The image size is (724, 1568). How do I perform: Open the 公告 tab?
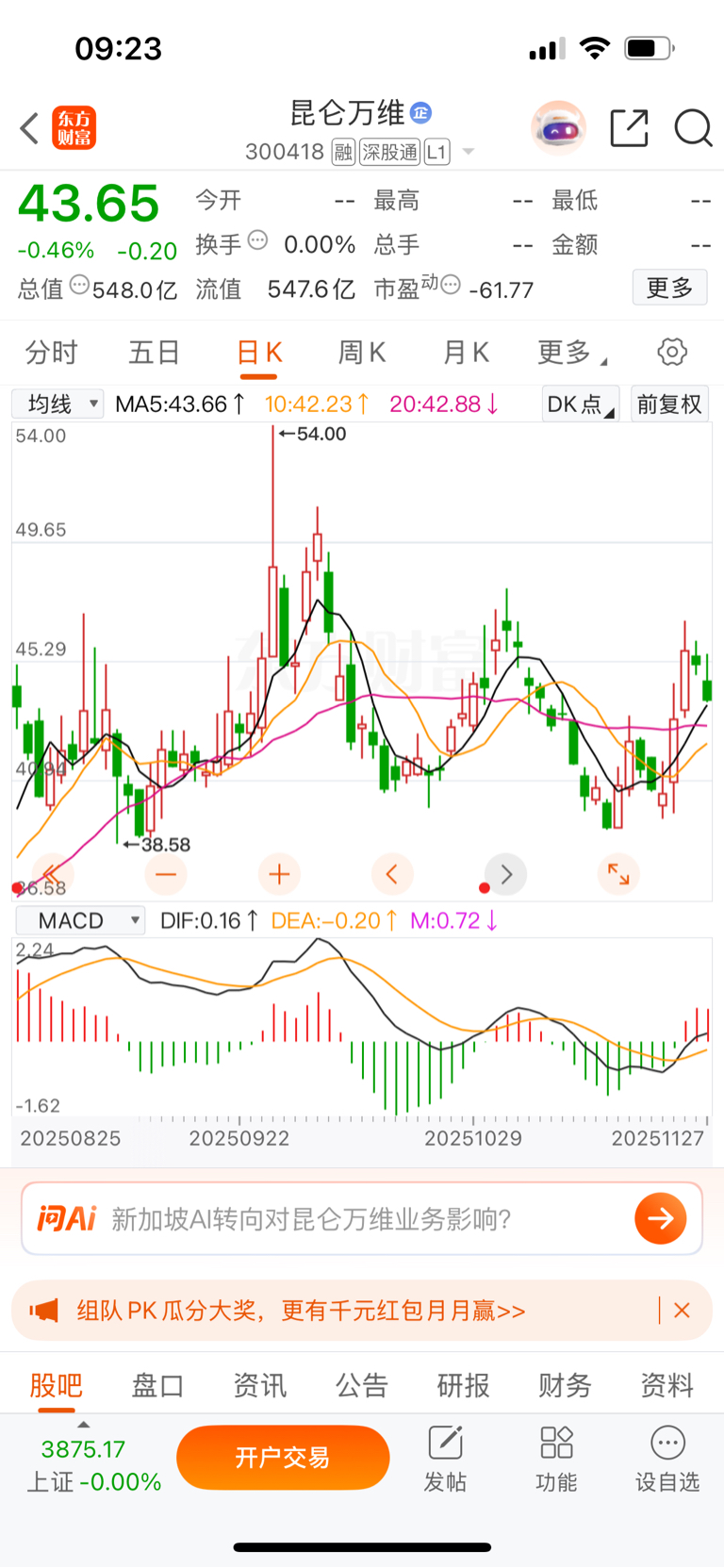click(361, 1385)
